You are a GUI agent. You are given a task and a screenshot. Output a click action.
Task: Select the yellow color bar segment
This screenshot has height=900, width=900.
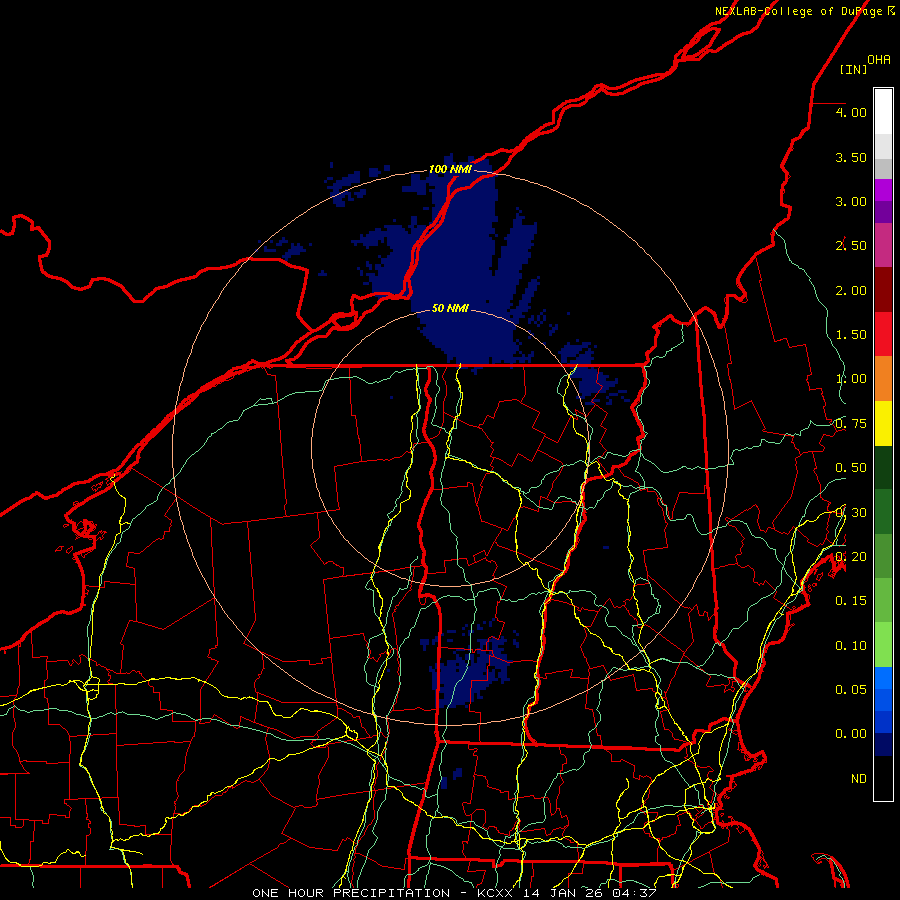[x=883, y=423]
